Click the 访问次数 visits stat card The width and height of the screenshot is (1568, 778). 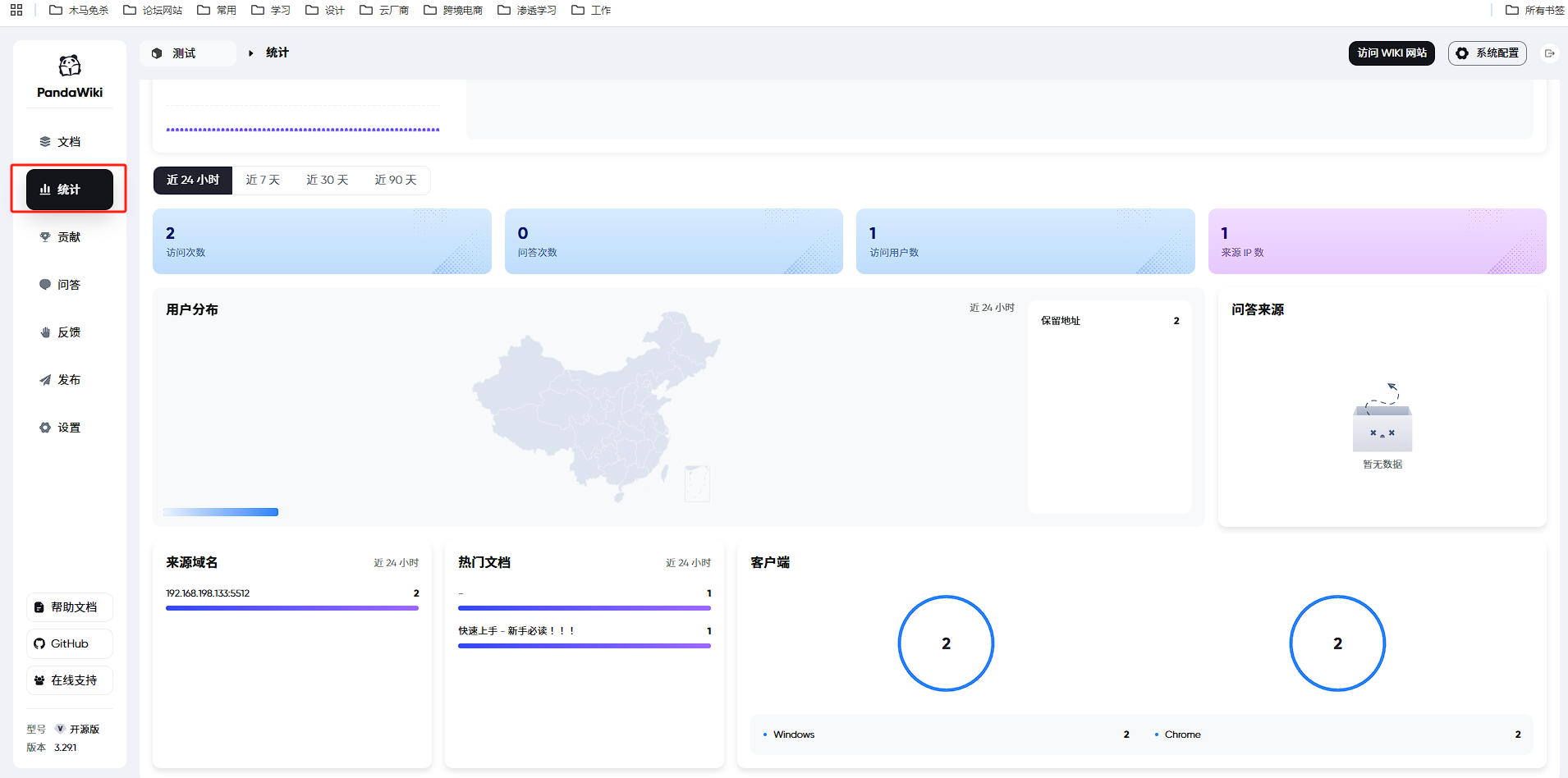point(322,241)
